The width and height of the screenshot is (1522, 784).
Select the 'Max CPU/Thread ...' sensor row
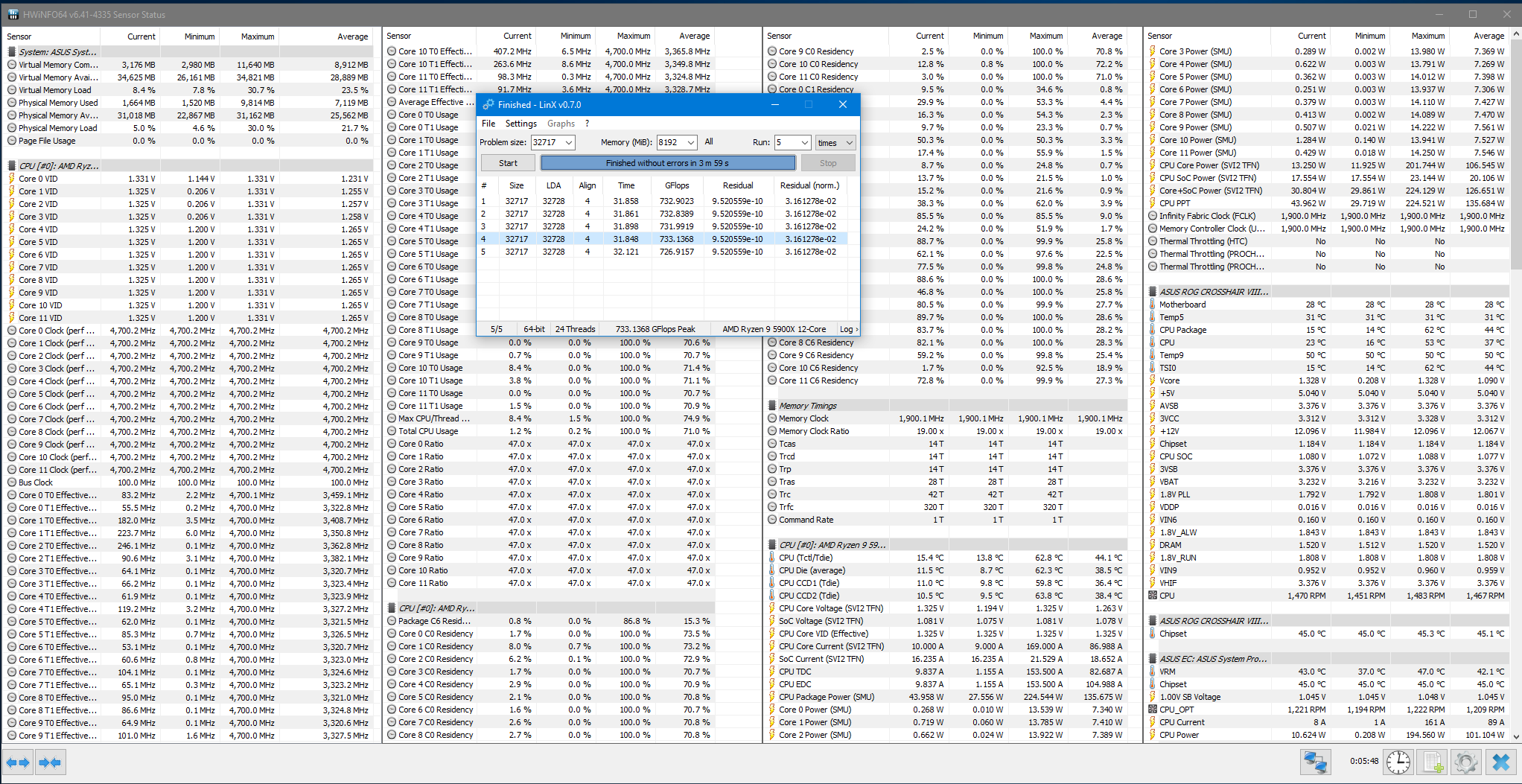point(549,418)
